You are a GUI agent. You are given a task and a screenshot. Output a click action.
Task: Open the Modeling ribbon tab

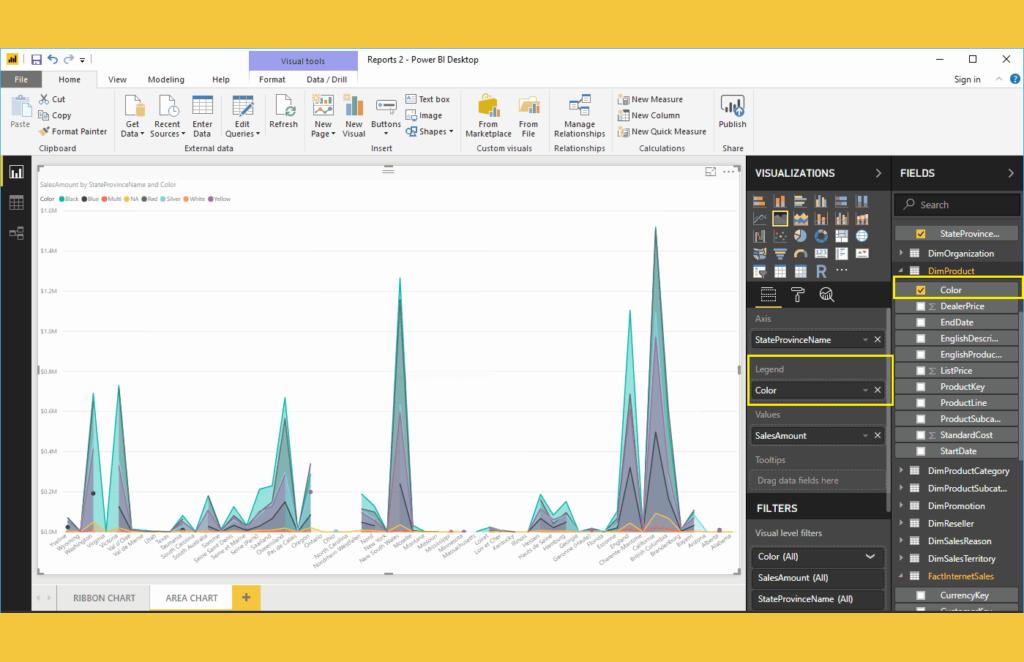(x=166, y=79)
